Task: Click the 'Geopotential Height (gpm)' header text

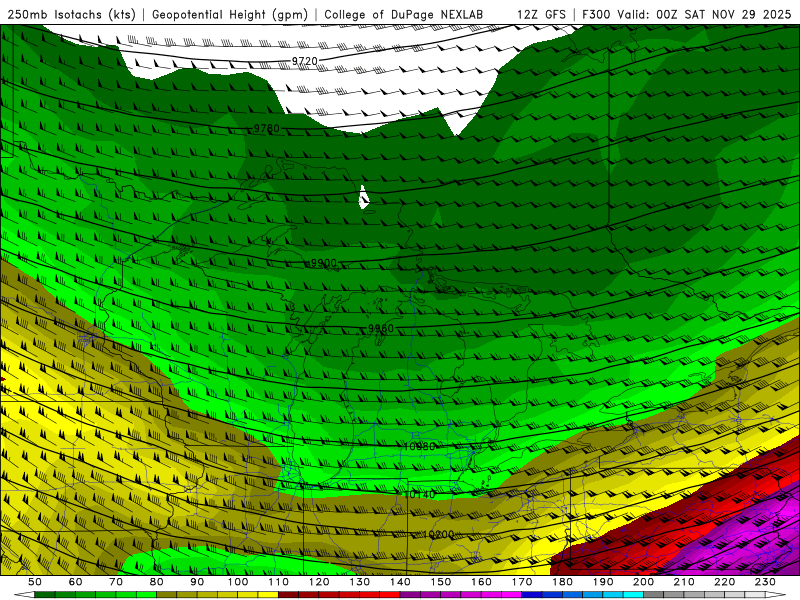Action: tap(230, 14)
